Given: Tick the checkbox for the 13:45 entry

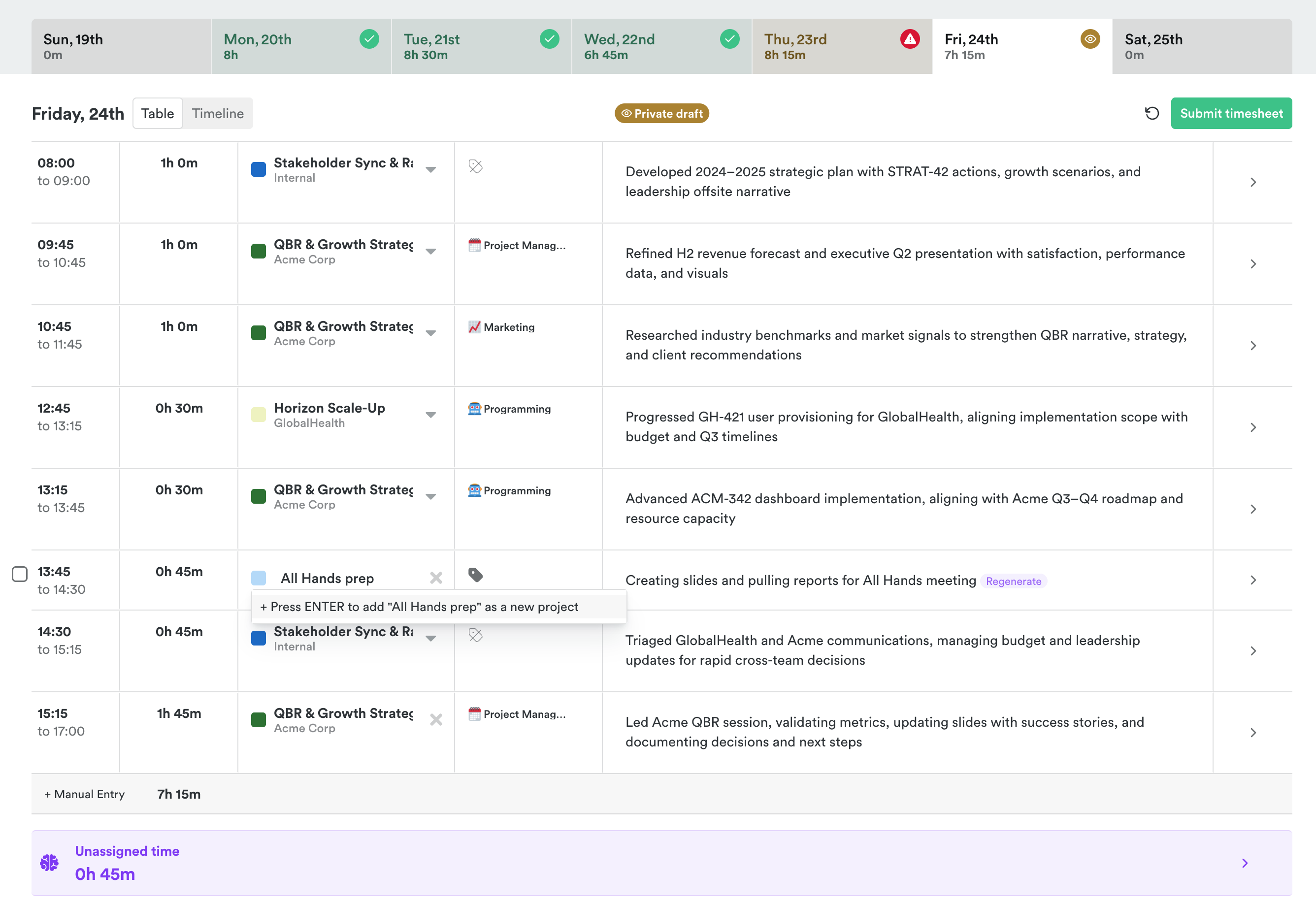Looking at the screenshot, I should point(20,574).
